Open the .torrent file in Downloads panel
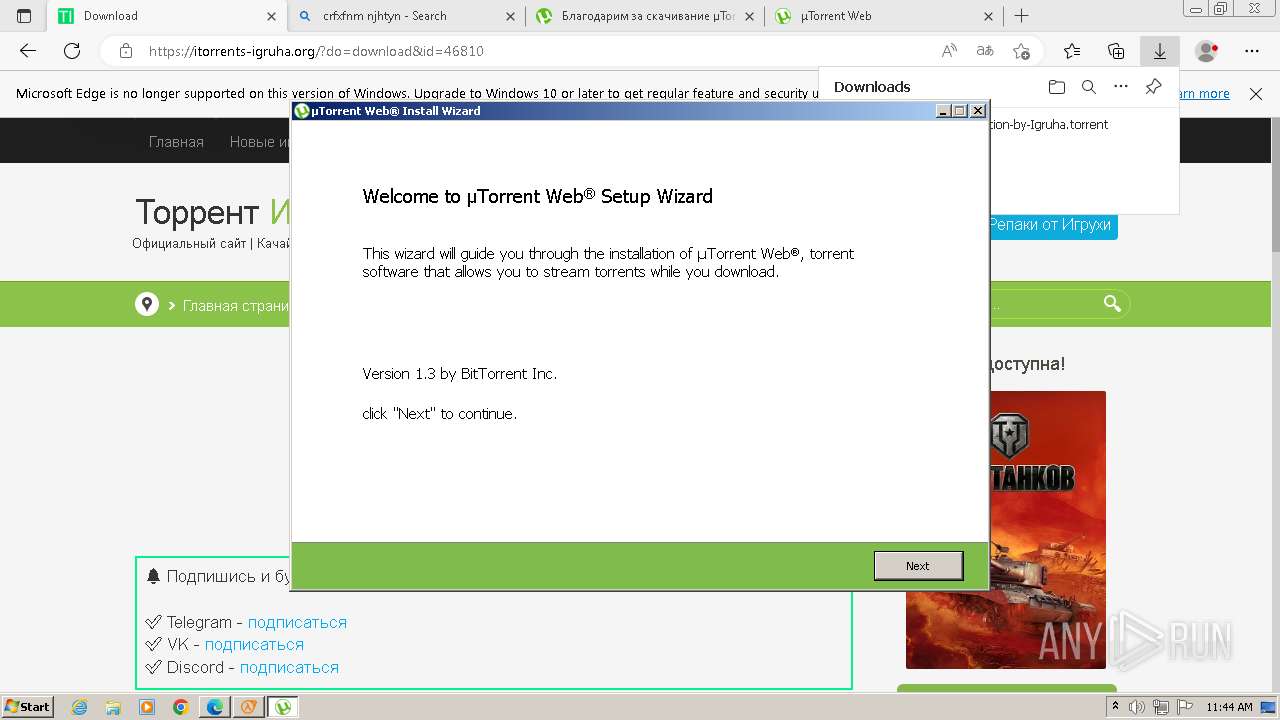The width and height of the screenshot is (1280, 720). tap(1047, 125)
